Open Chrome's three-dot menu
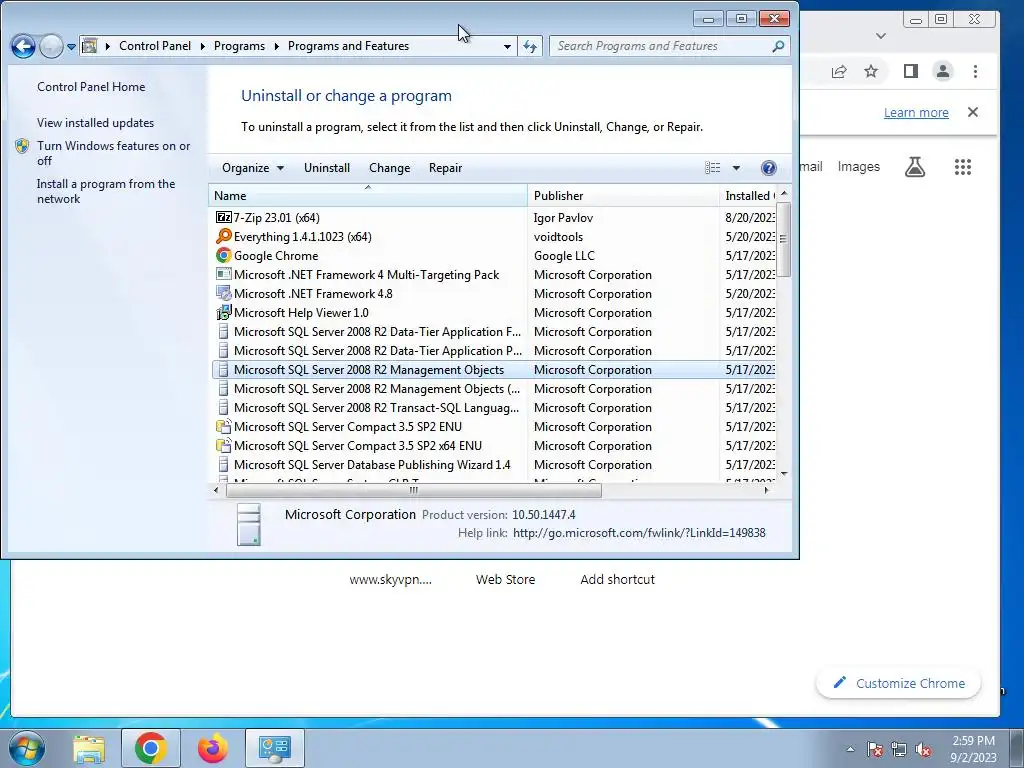 [x=975, y=71]
